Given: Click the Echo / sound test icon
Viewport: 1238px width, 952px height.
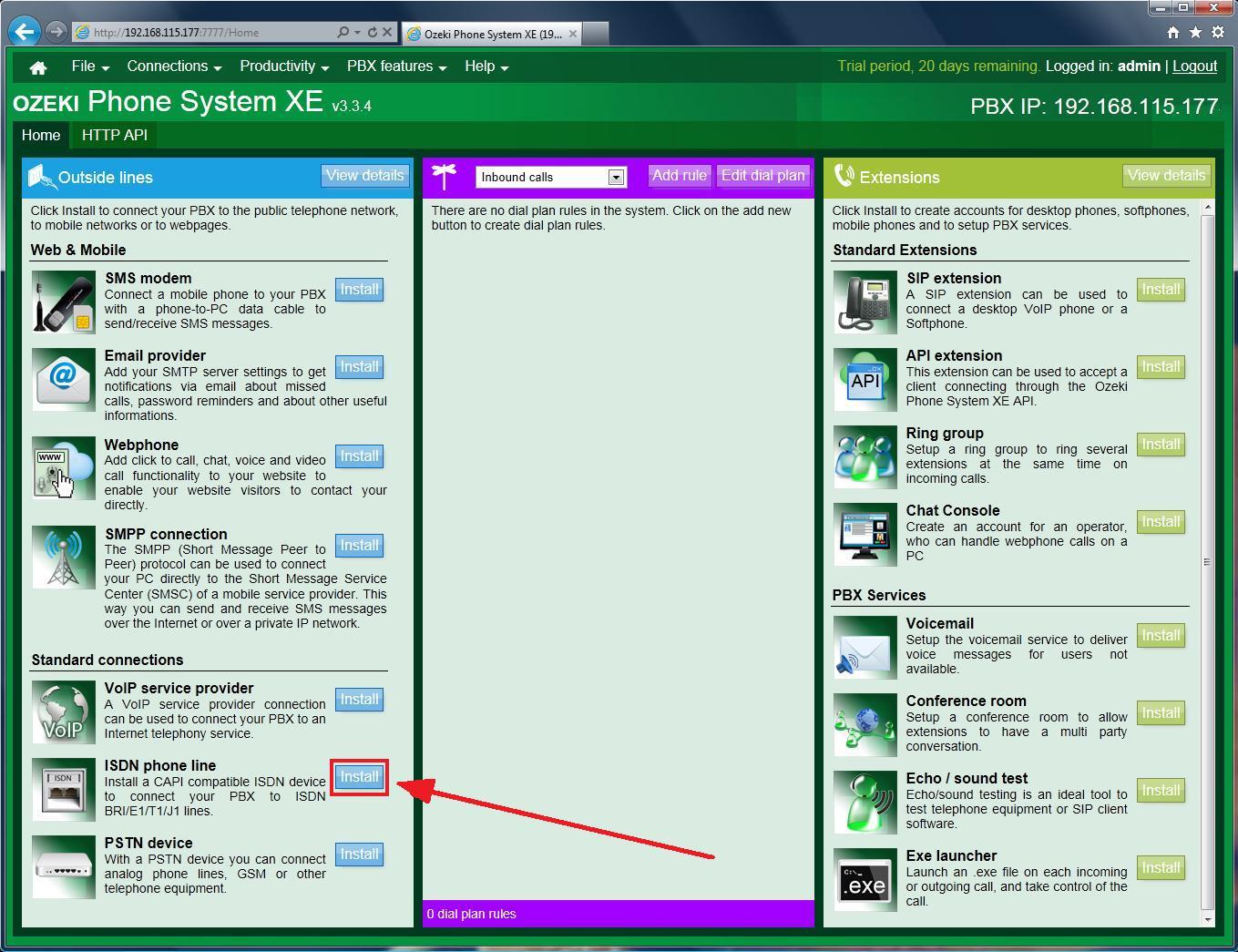Looking at the screenshot, I should (x=865, y=802).
